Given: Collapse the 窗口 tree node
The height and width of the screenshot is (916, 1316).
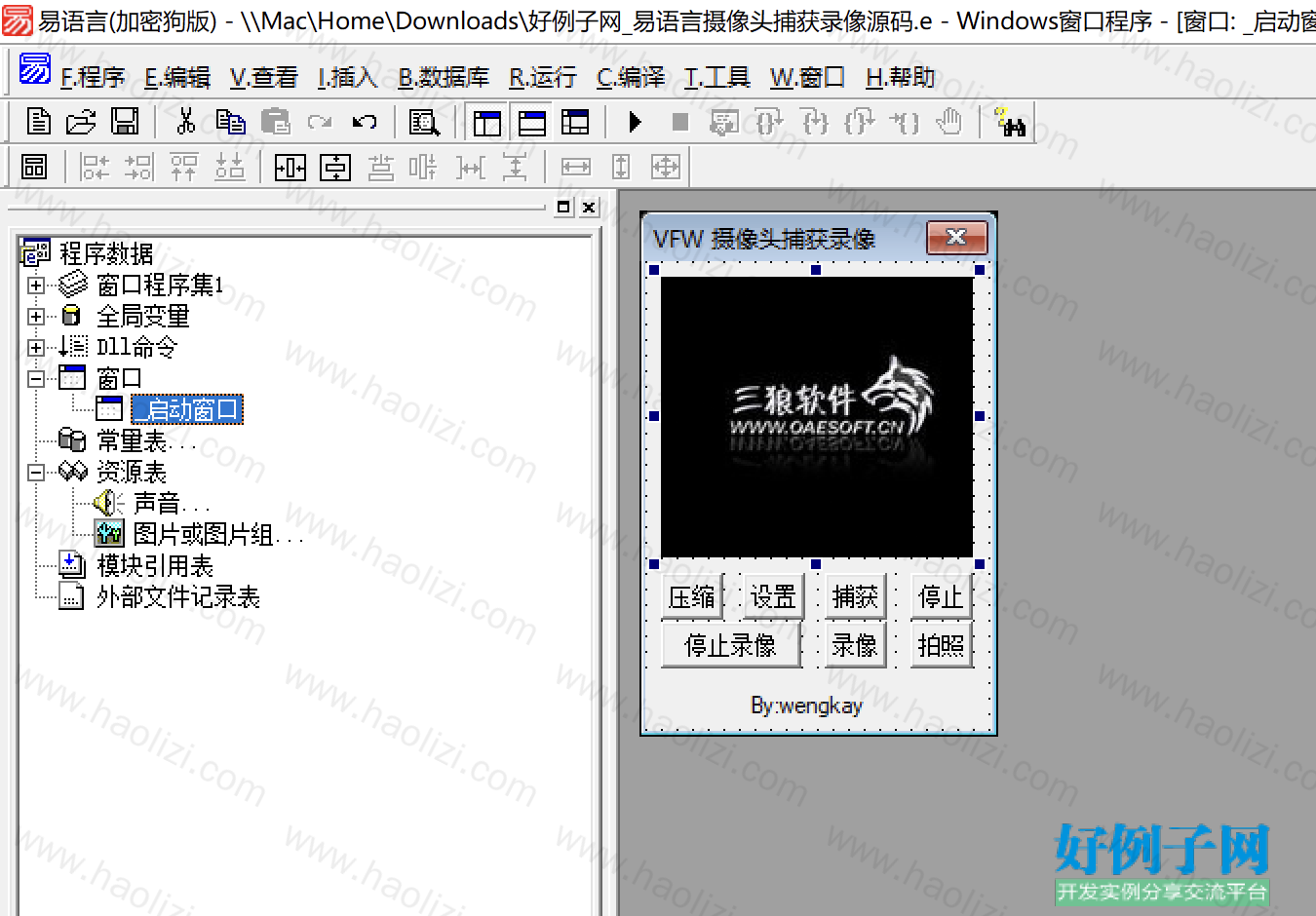Looking at the screenshot, I should pos(36,379).
